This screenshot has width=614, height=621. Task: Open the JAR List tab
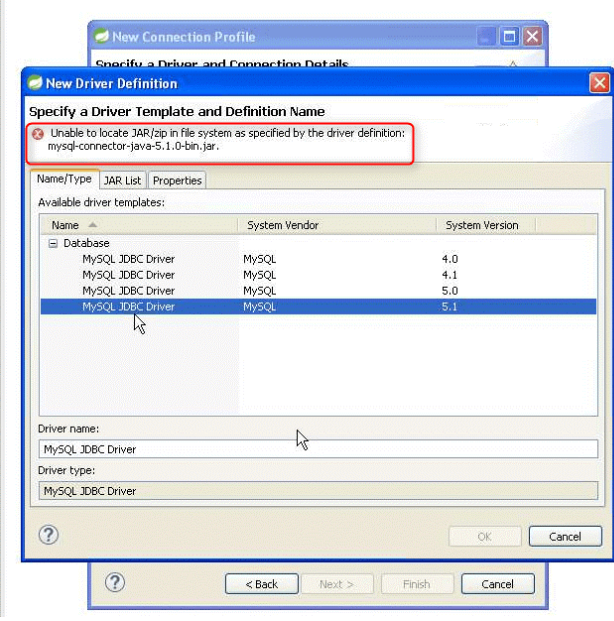(x=122, y=181)
